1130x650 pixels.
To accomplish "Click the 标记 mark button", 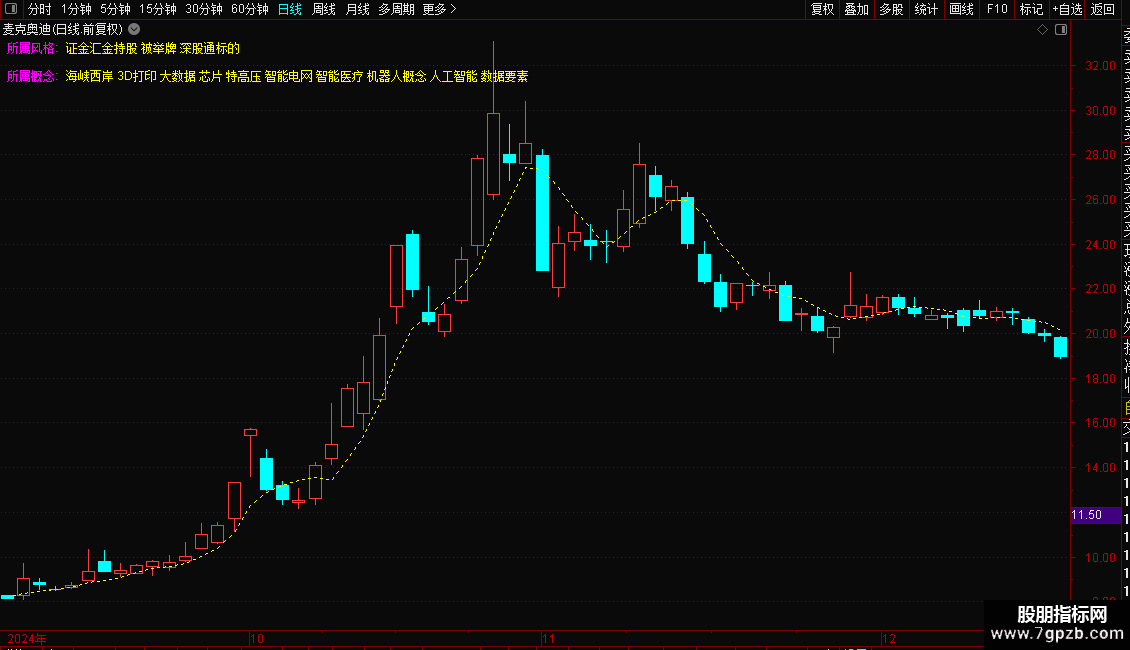I will click(x=1031, y=9).
